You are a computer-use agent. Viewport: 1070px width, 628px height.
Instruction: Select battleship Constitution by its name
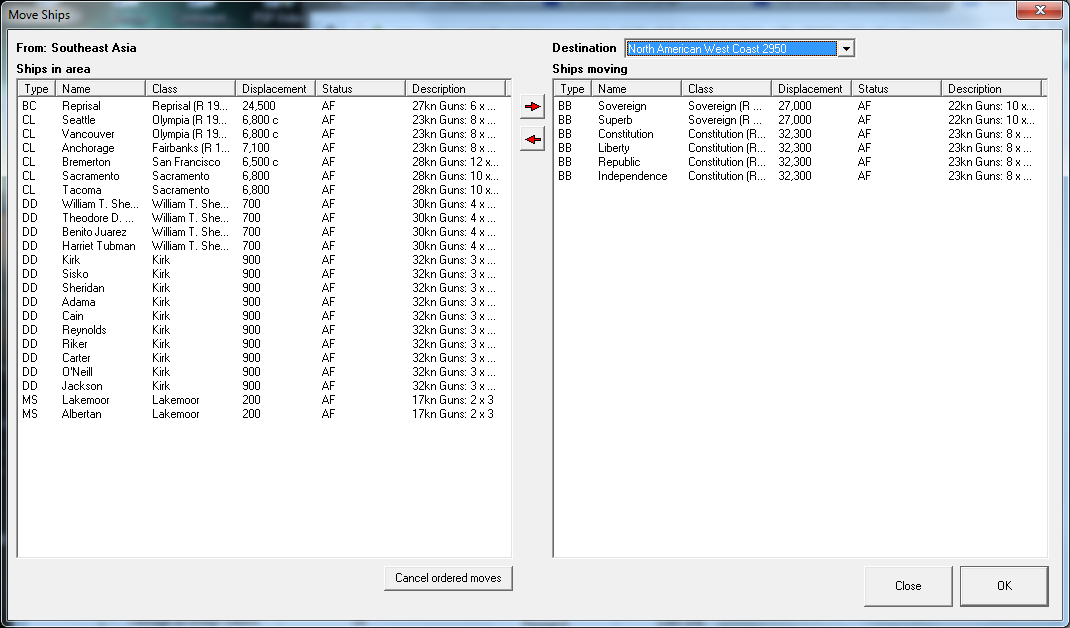(625, 134)
